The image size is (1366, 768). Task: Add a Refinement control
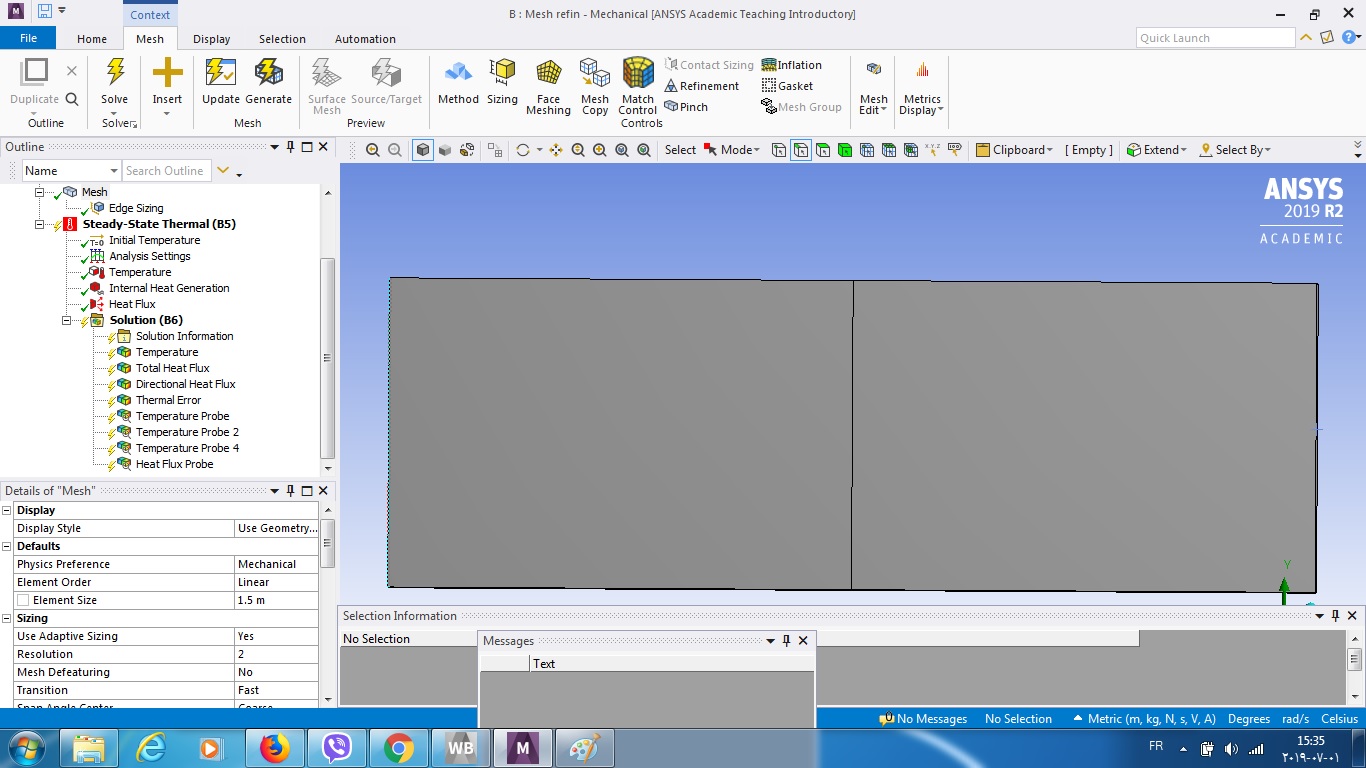[702, 86]
